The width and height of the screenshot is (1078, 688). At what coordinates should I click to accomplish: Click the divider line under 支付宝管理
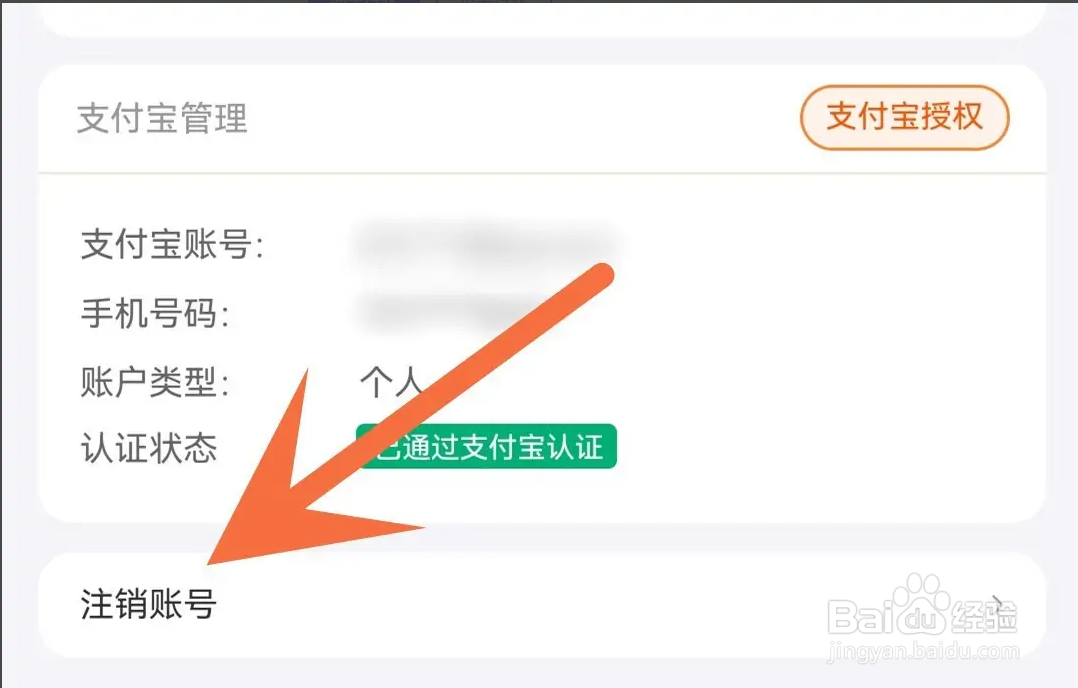(542, 173)
